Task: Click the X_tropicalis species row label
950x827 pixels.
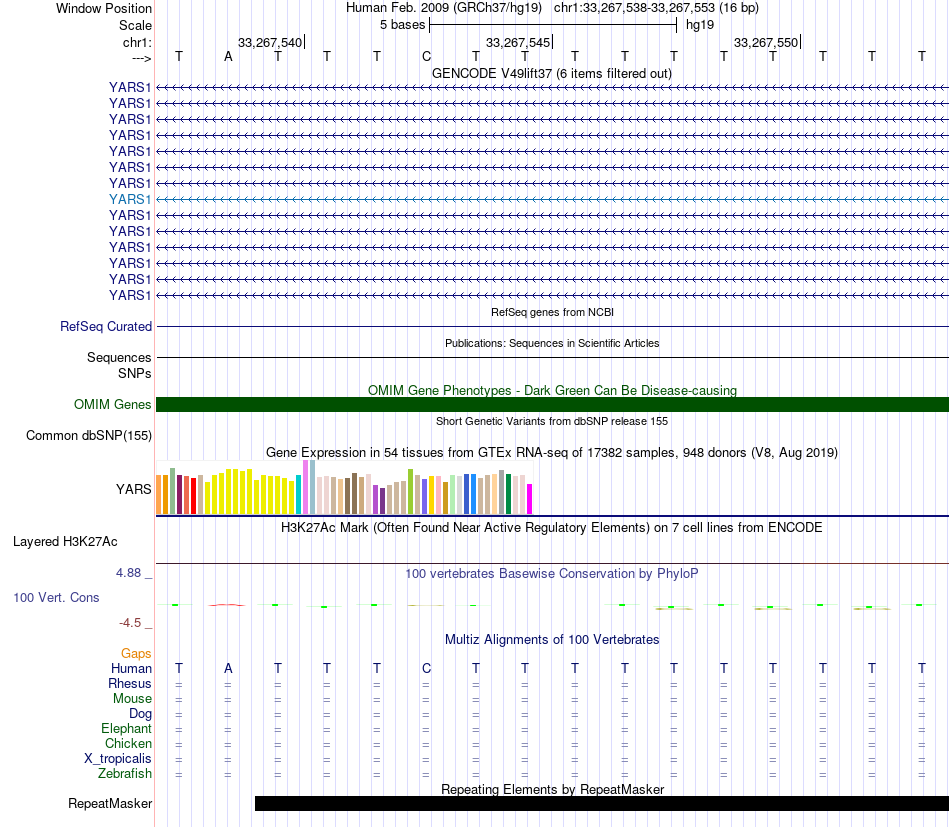Action: click(x=118, y=759)
